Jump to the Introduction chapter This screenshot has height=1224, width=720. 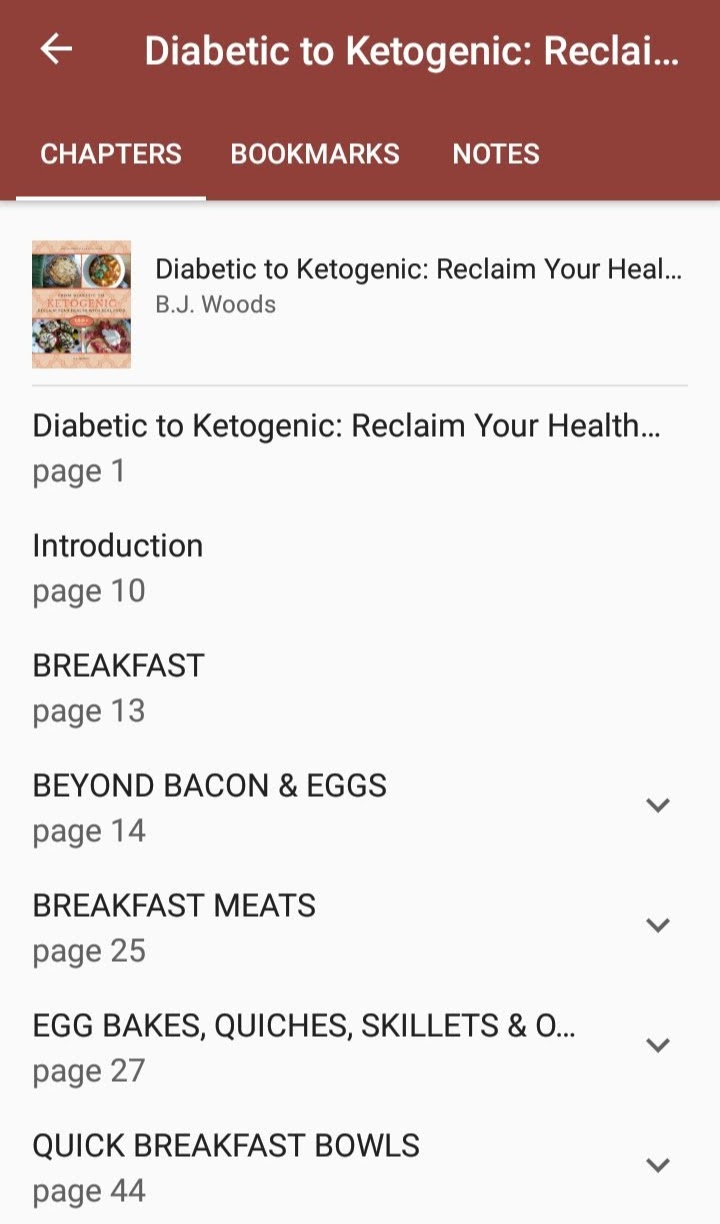(118, 546)
